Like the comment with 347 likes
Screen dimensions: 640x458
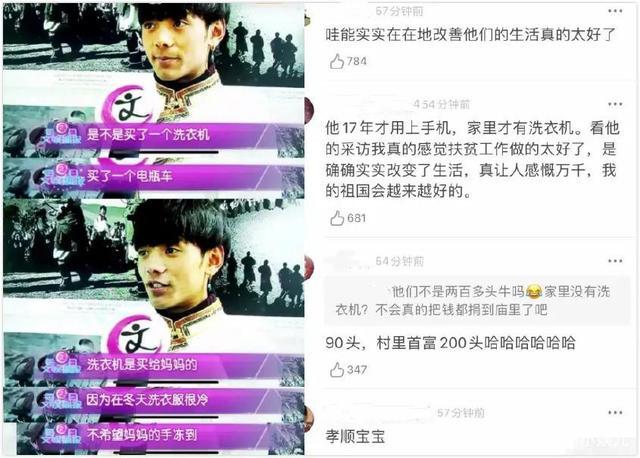(337, 370)
